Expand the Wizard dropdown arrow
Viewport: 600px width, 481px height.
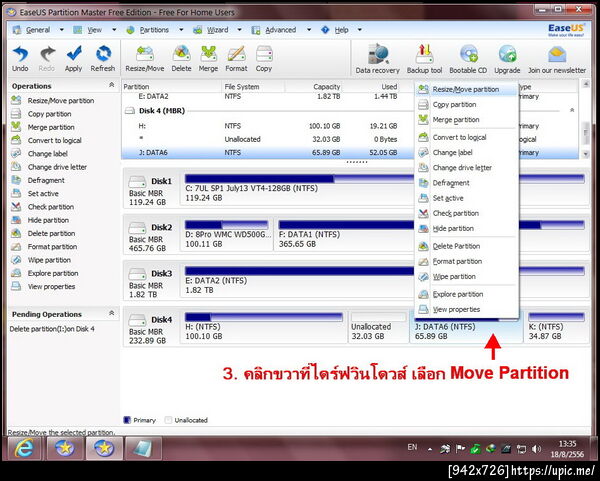point(239,30)
